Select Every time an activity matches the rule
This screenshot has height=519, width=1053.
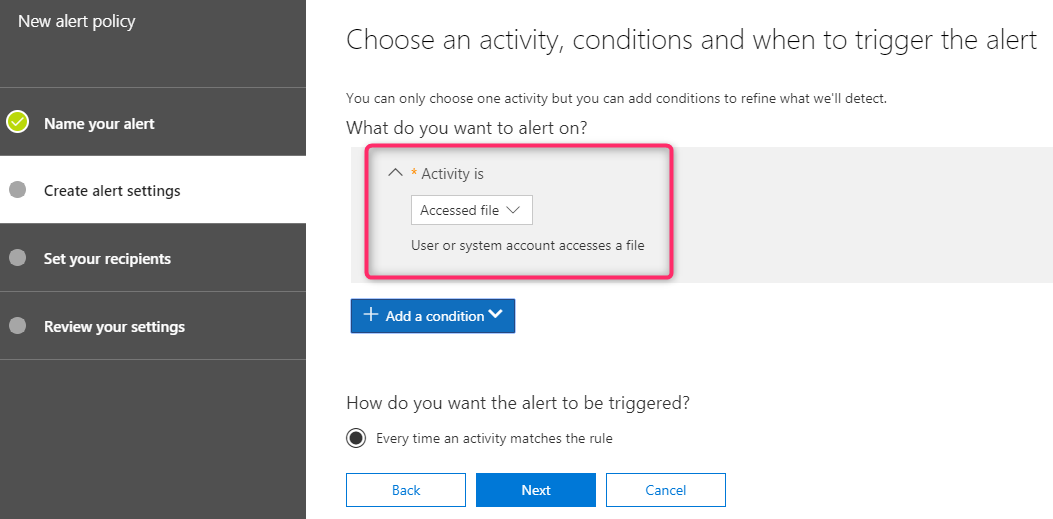[356, 438]
